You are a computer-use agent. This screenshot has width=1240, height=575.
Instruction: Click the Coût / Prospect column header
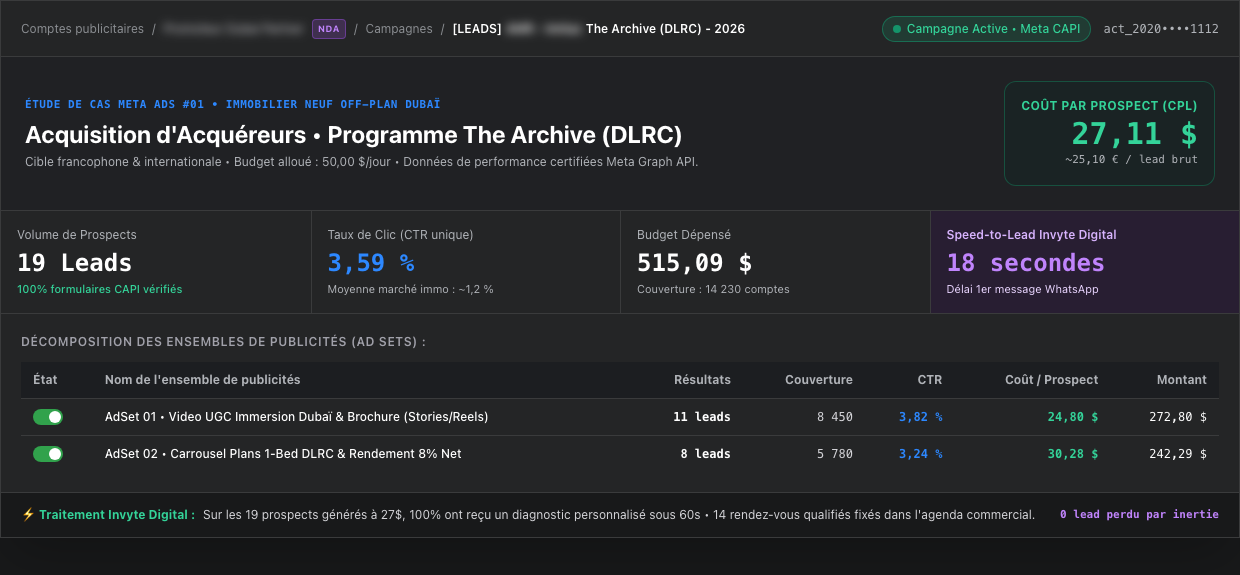pos(1052,380)
